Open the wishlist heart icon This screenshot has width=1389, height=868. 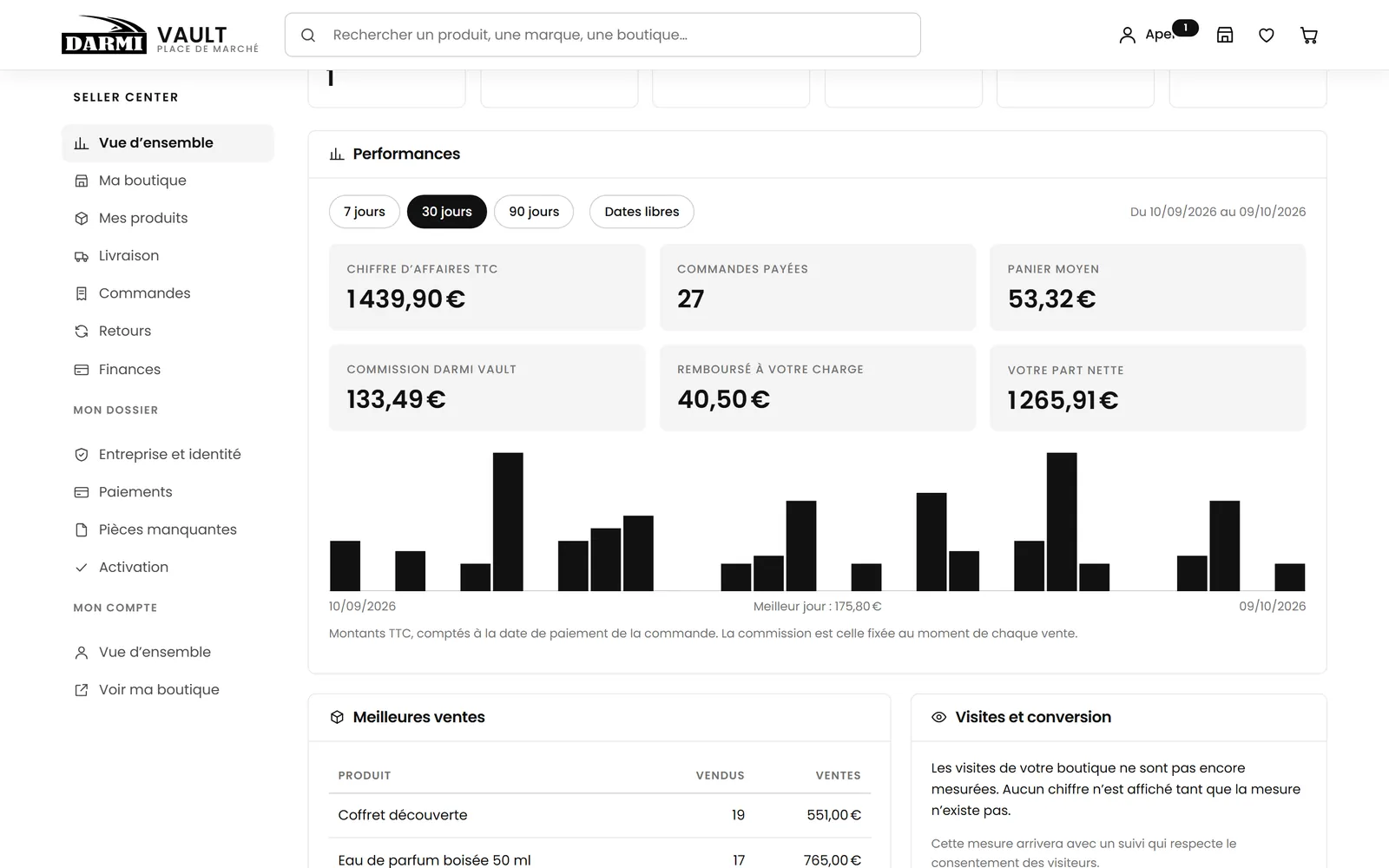(1267, 36)
